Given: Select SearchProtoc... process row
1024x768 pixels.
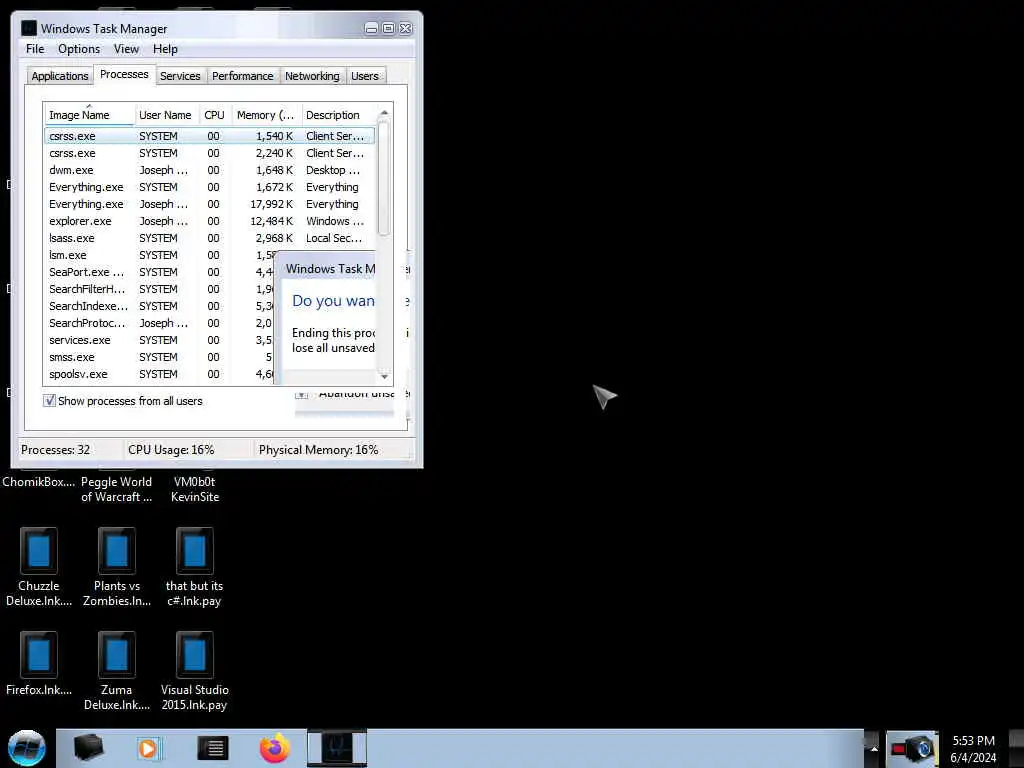Looking at the screenshot, I should click(x=159, y=323).
